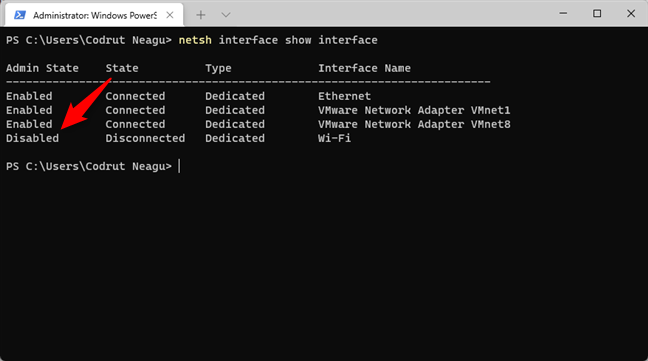Click 'Dedicated' in the Wi-Fi row
The width and height of the screenshot is (648, 361).
pos(235,138)
